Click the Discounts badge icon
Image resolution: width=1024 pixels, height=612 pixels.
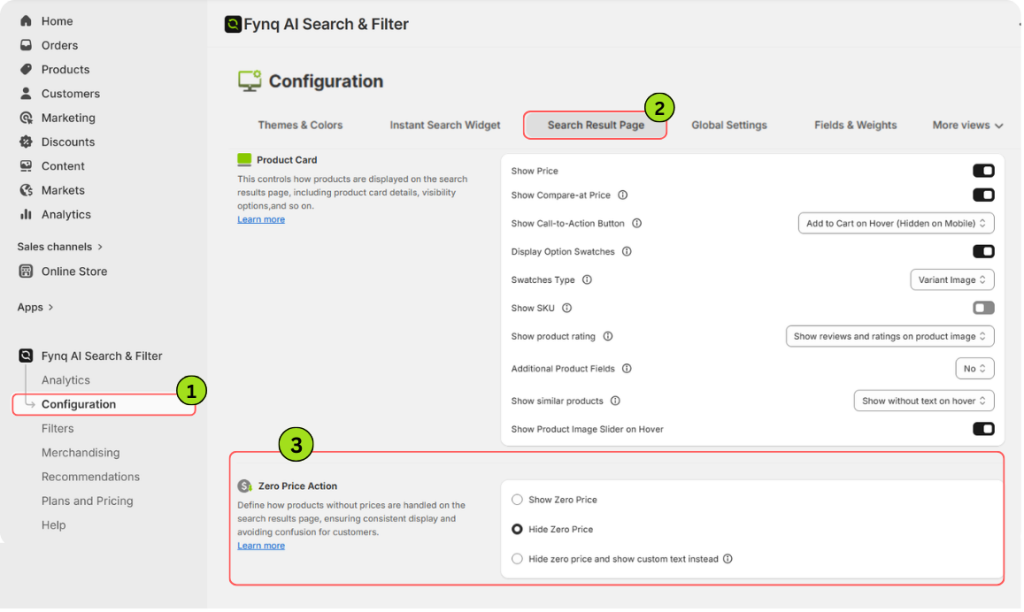[x=26, y=142]
